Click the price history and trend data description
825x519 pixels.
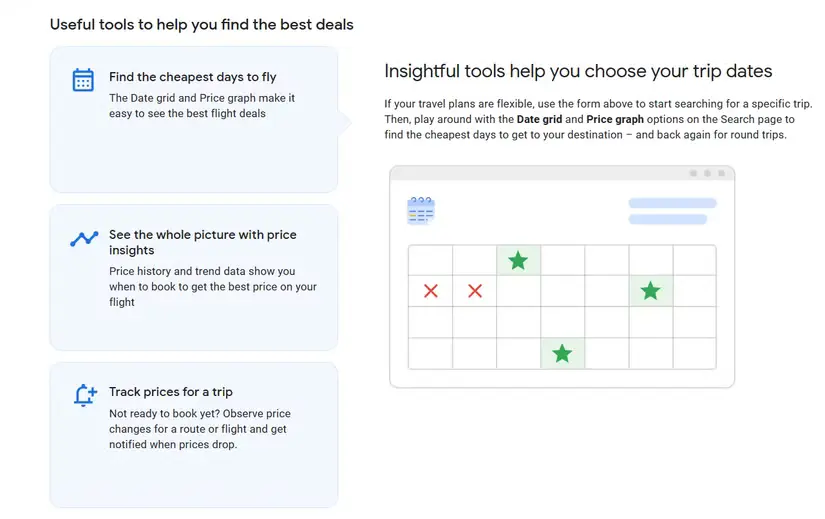[212, 286]
